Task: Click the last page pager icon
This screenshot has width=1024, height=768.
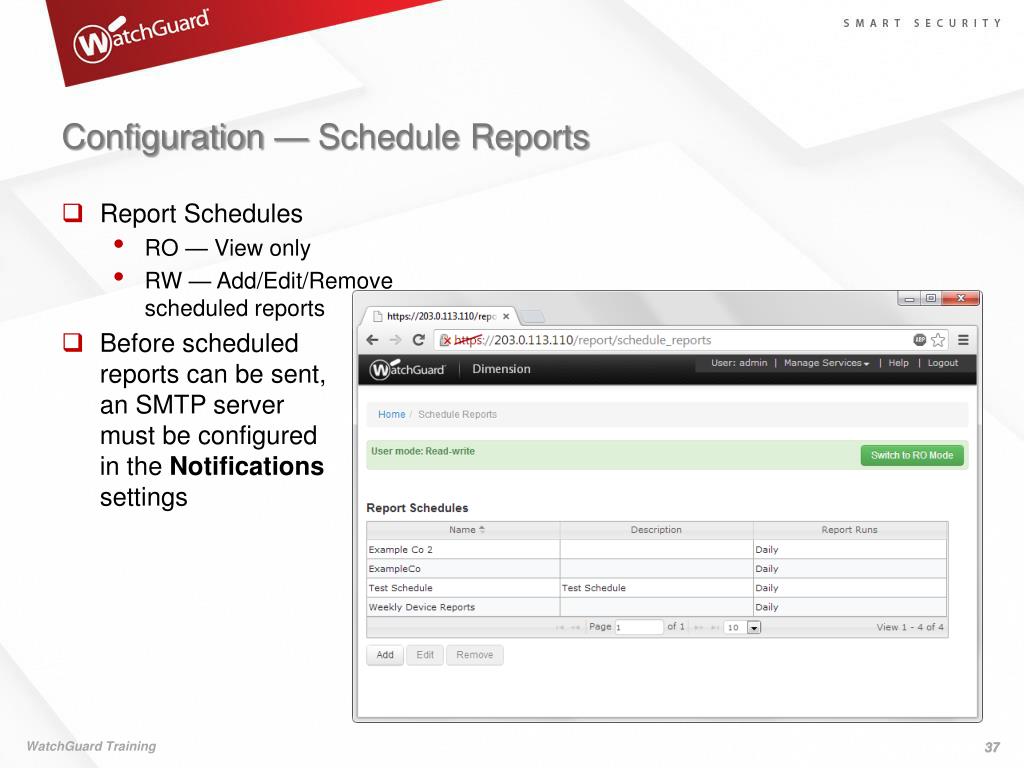Action: click(x=714, y=628)
